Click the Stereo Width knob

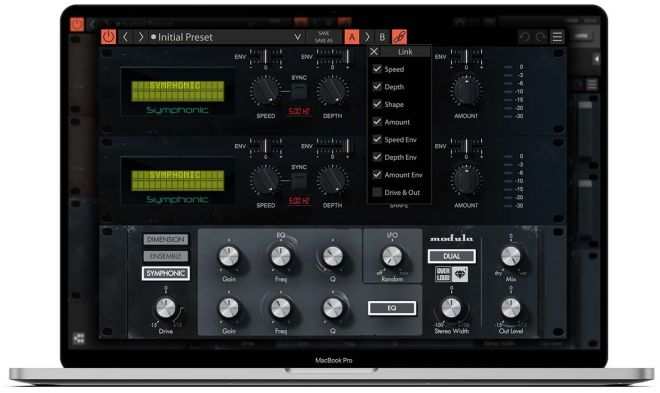click(x=451, y=308)
